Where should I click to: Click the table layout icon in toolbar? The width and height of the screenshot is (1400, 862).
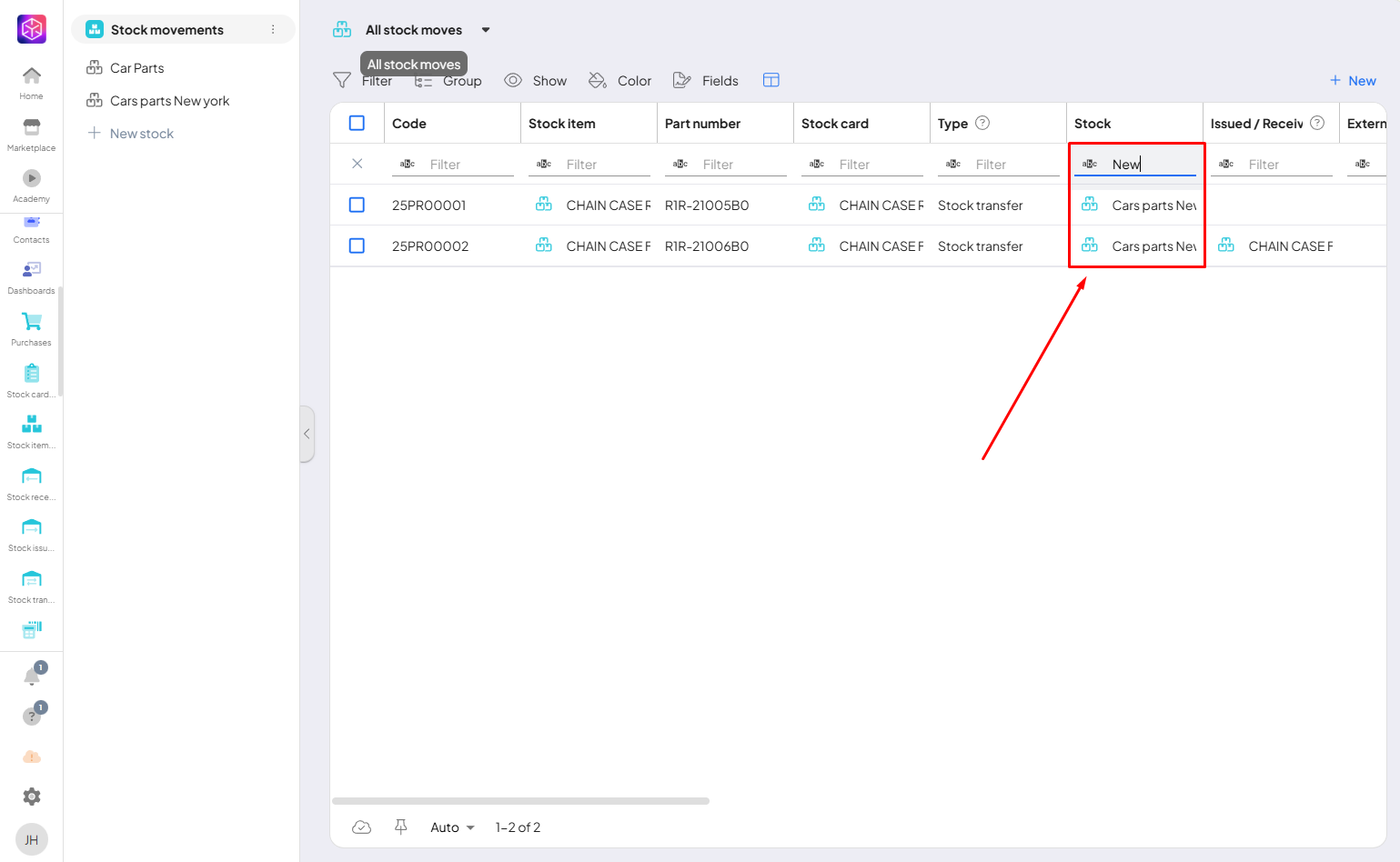point(771,80)
